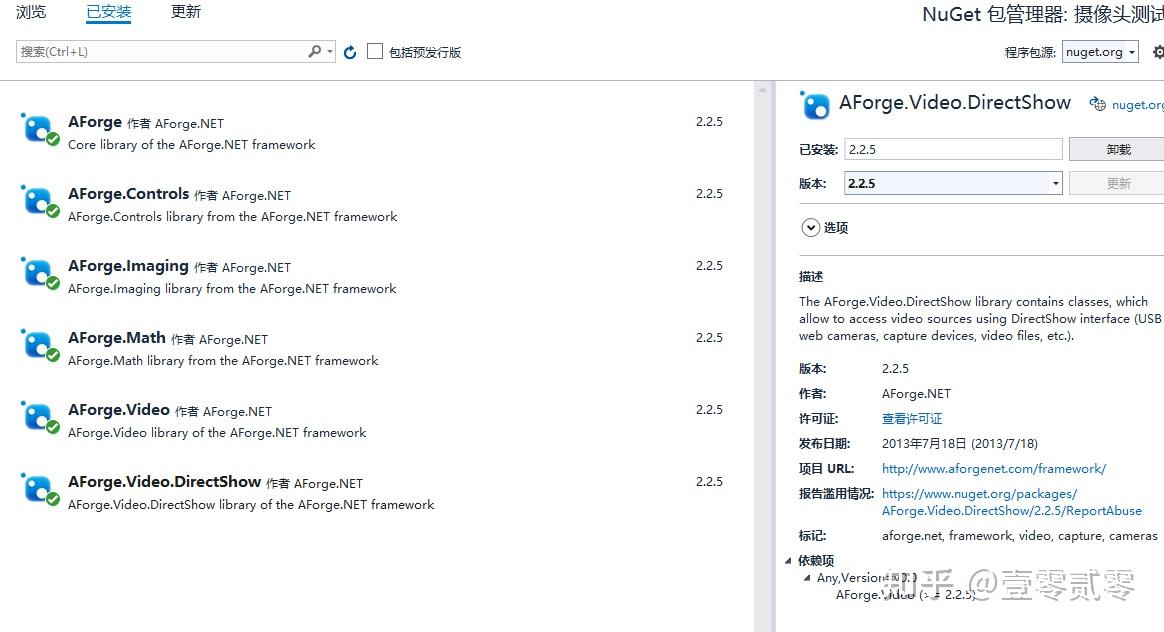Image resolution: width=1164 pixels, height=632 pixels.
Task: Click the large AForge.Video.DirectShow details icon
Action: (815, 104)
